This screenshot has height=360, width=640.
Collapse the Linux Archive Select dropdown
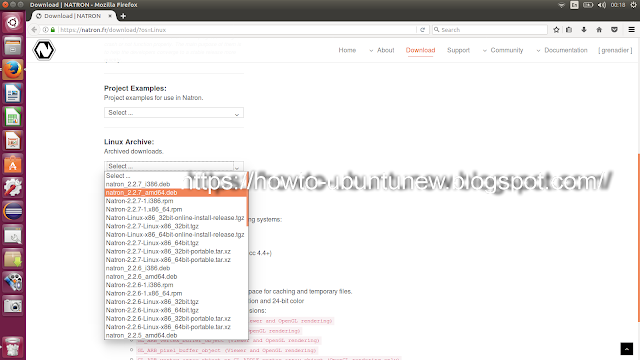coord(174,166)
